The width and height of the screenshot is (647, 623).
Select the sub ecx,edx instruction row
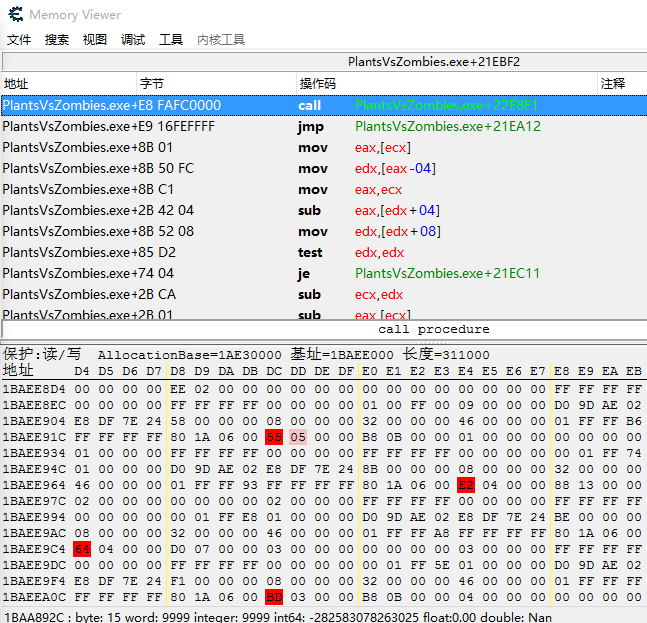tap(324, 295)
